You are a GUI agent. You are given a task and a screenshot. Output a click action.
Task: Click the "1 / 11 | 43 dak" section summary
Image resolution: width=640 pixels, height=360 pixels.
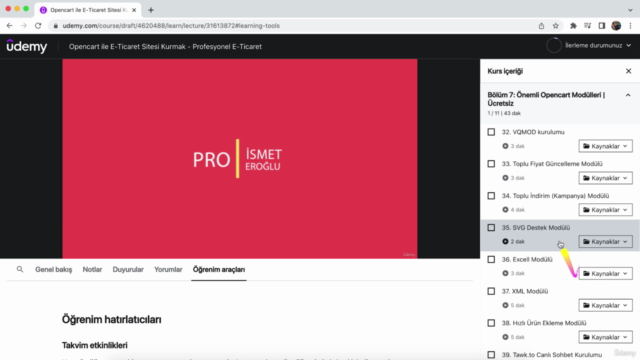(504, 113)
